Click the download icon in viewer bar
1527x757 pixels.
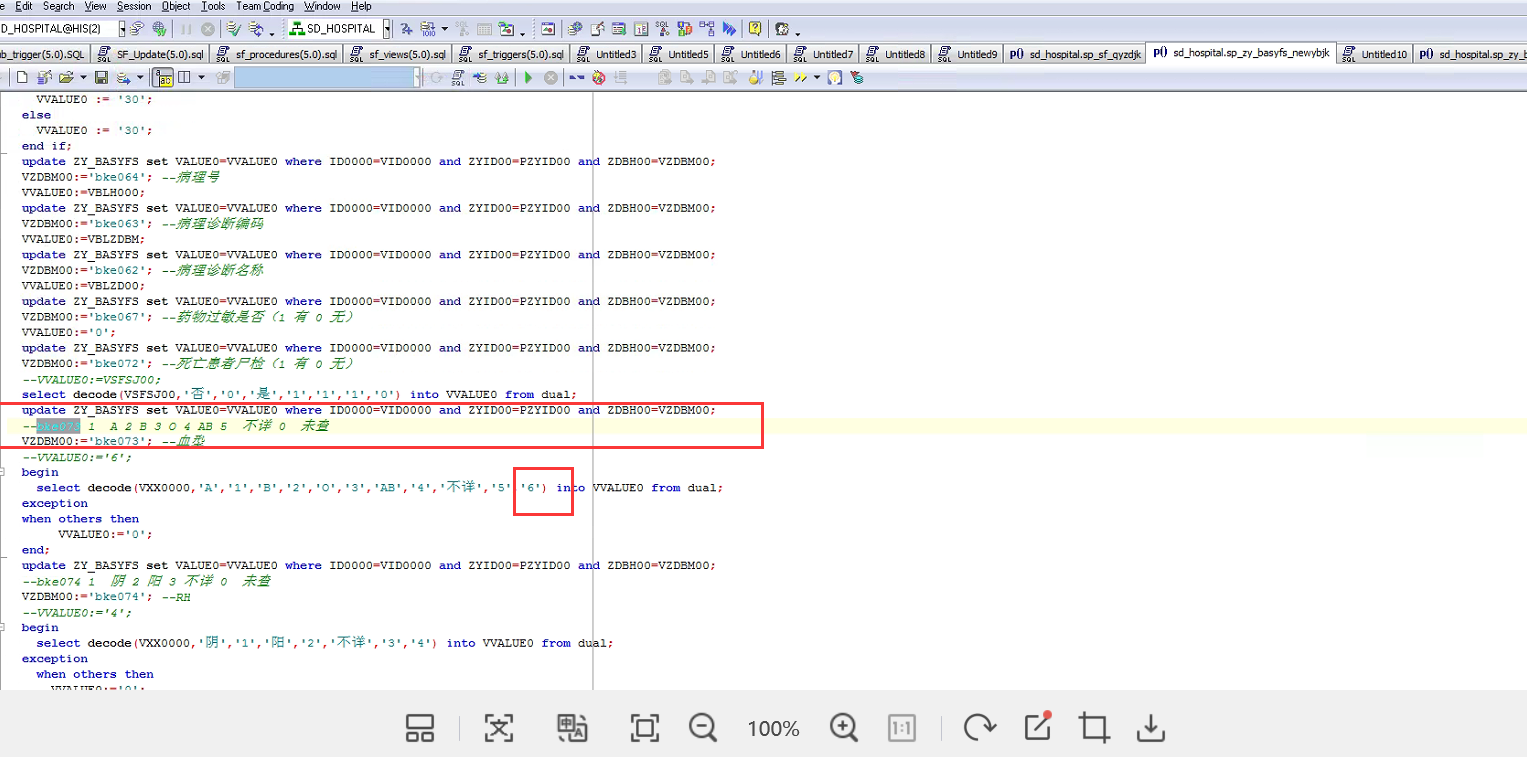pos(1151,728)
